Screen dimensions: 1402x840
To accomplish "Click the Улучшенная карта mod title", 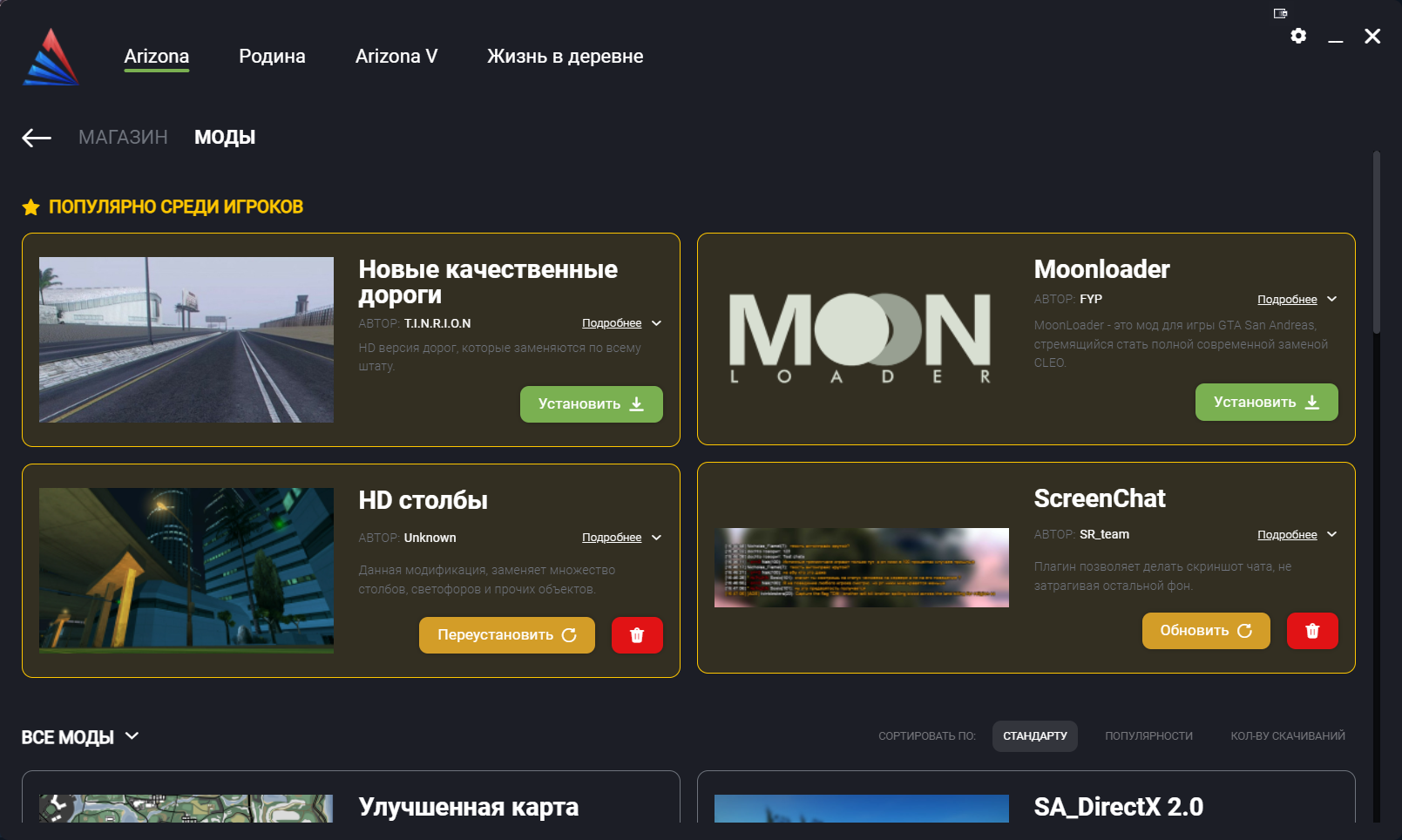I will (x=469, y=807).
